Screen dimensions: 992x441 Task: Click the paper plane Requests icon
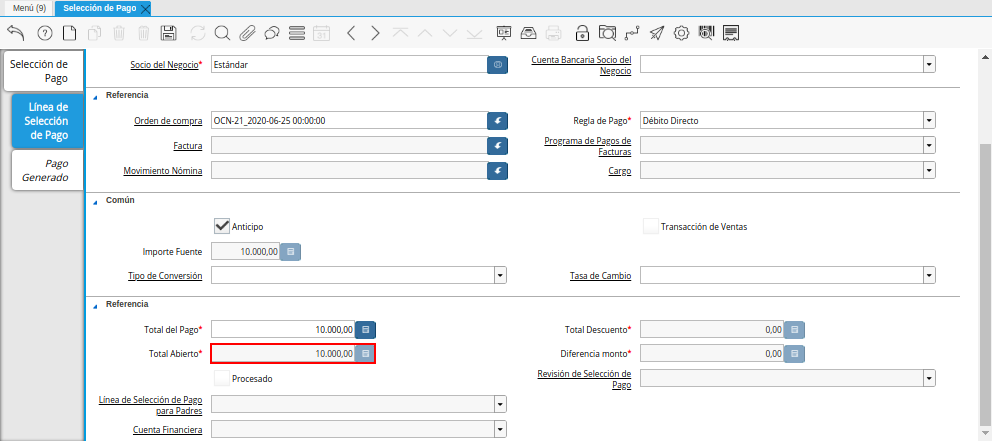(x=657, y=33)
